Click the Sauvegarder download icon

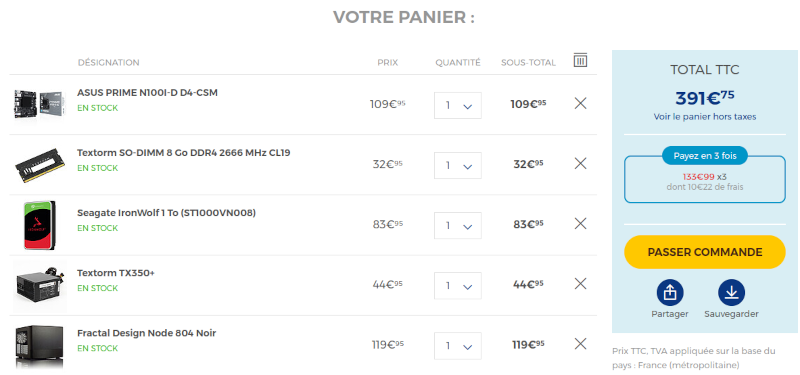(x=731, y=293)
